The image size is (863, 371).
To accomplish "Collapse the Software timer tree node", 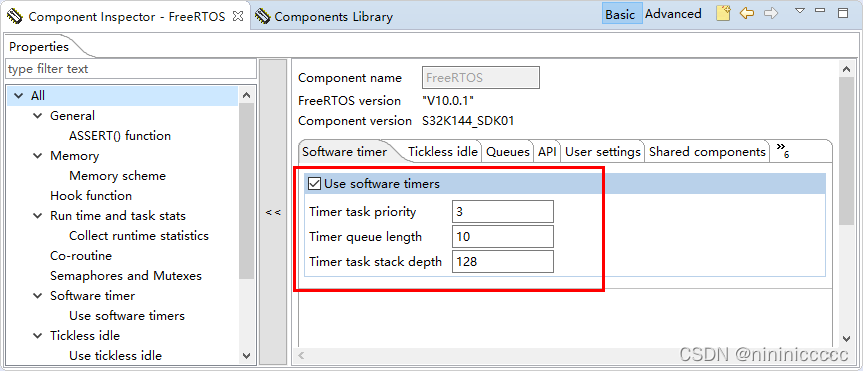I will coord(37,296).
